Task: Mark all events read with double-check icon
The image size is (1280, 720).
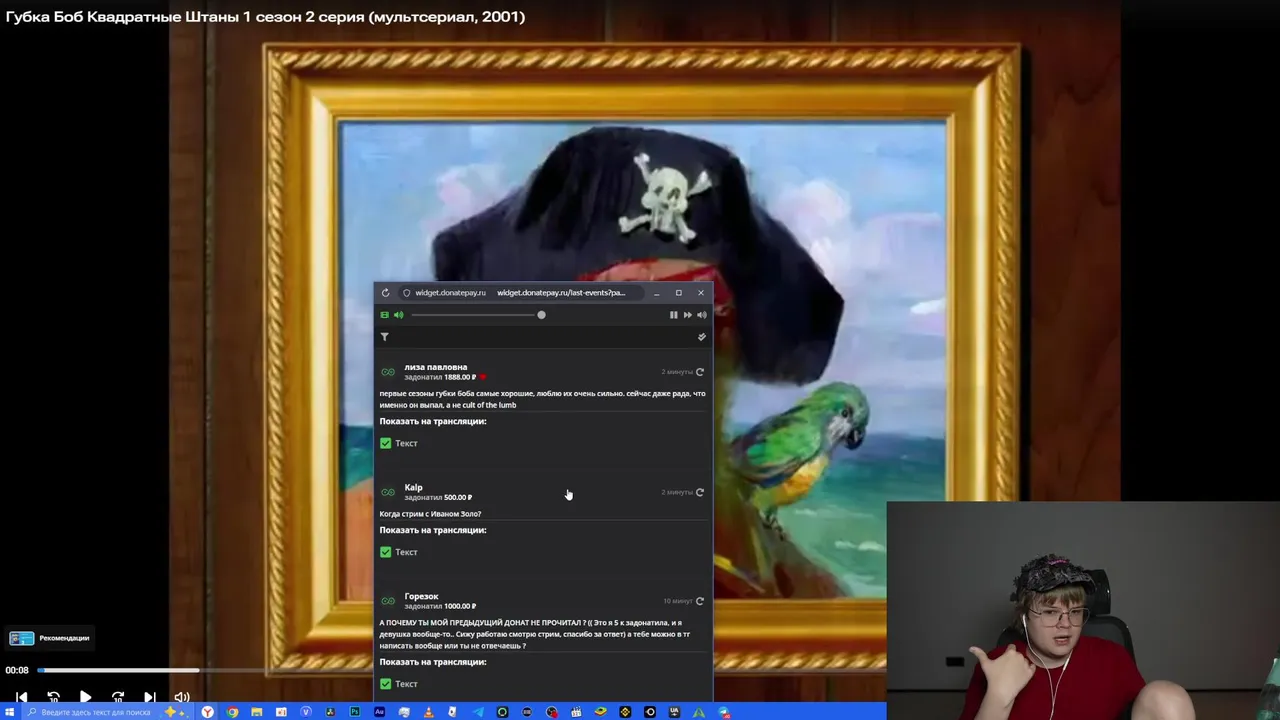Action: pos(701,337)
